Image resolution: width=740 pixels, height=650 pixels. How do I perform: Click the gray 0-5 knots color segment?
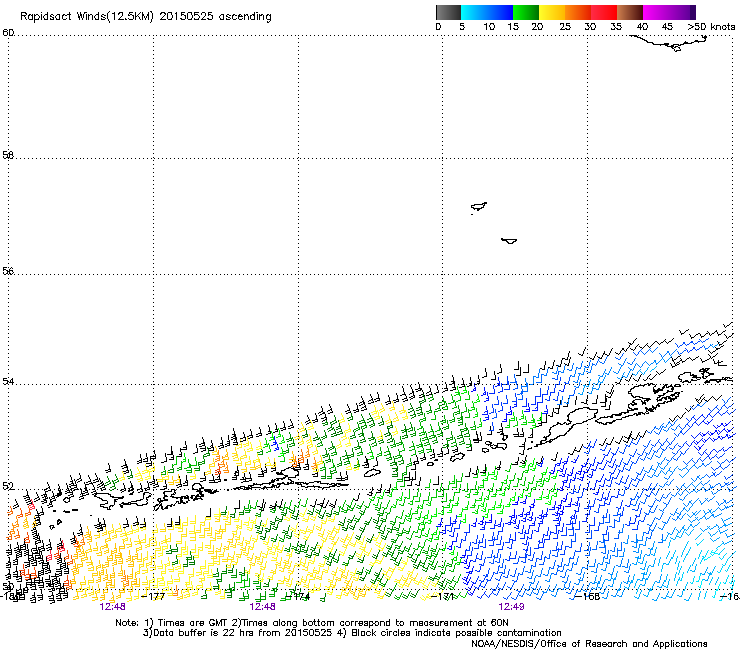pos(448,12)
